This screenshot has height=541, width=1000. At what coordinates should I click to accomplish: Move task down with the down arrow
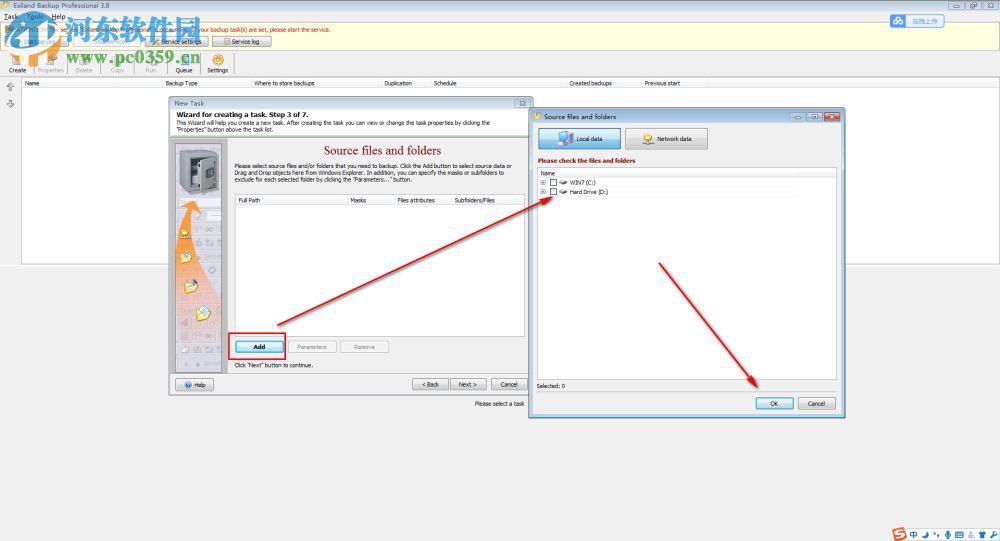(10, 103)
